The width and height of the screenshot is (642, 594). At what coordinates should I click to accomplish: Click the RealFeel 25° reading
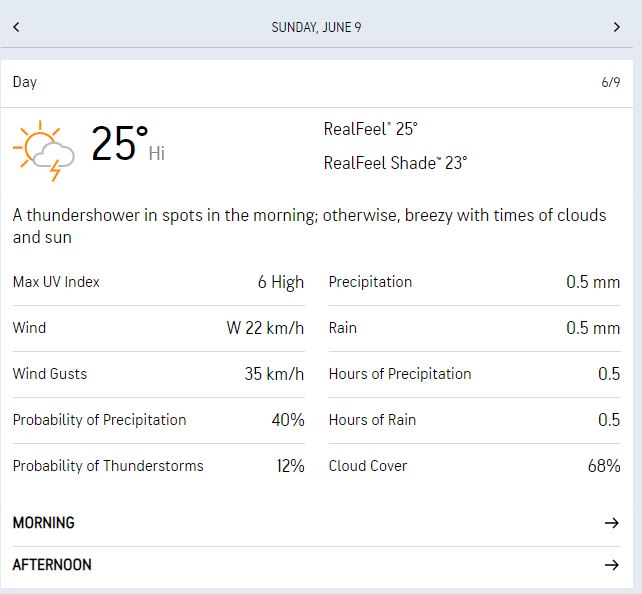(370, 129)
